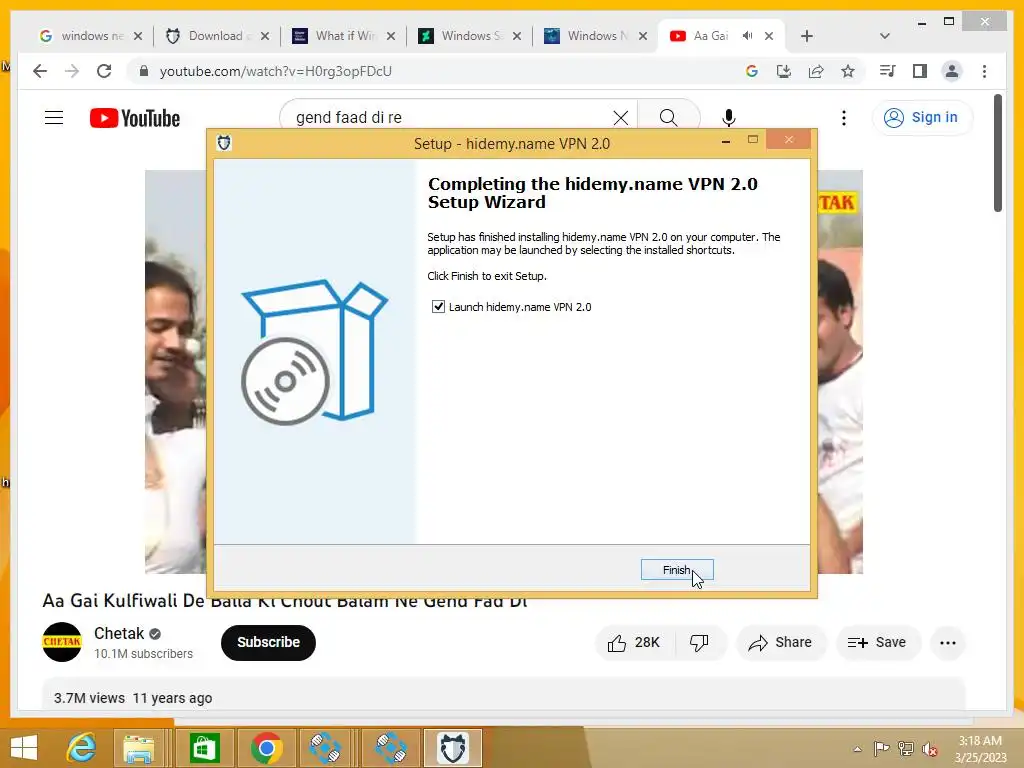
Task: Open File Explorer from taskbar
Action: tap(138, 748)
